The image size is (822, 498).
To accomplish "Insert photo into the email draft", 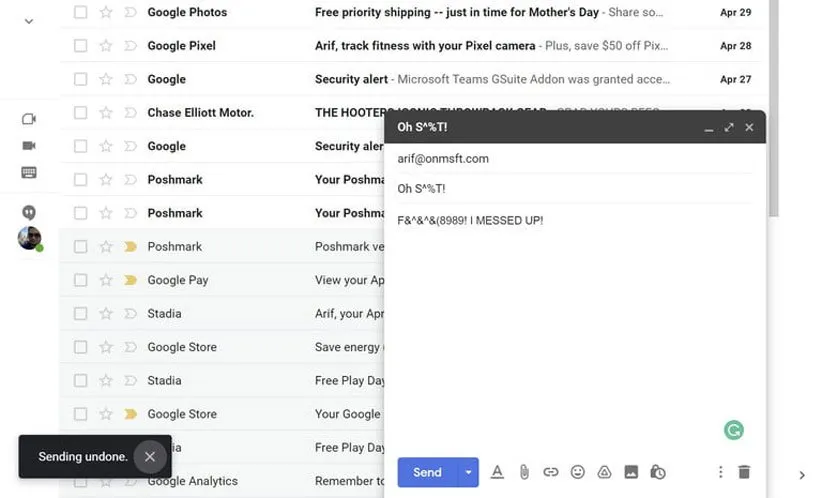I will click(x=631, y=472).
